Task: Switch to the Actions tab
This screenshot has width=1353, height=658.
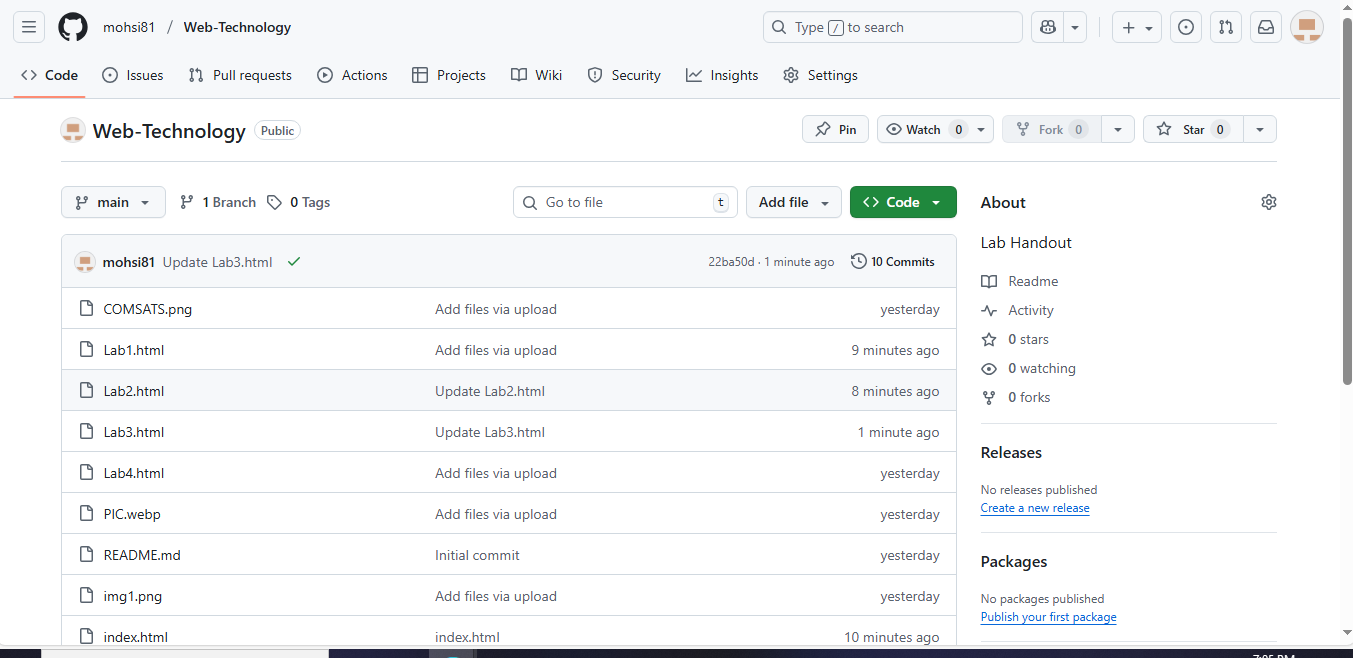Action: click(352, 75)
